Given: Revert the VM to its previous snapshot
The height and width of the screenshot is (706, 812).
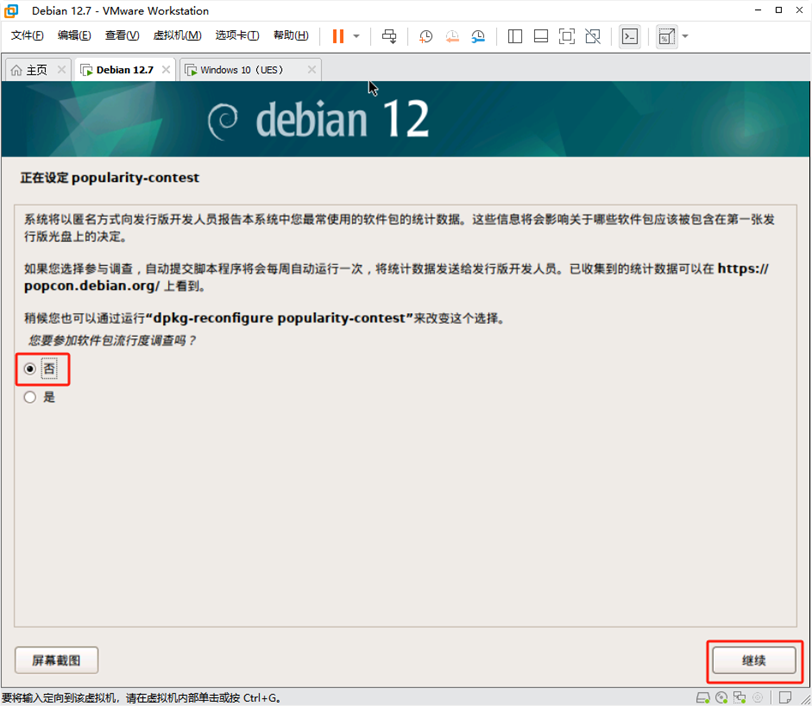Looking at the screenshot, I should tap(452, 36).
